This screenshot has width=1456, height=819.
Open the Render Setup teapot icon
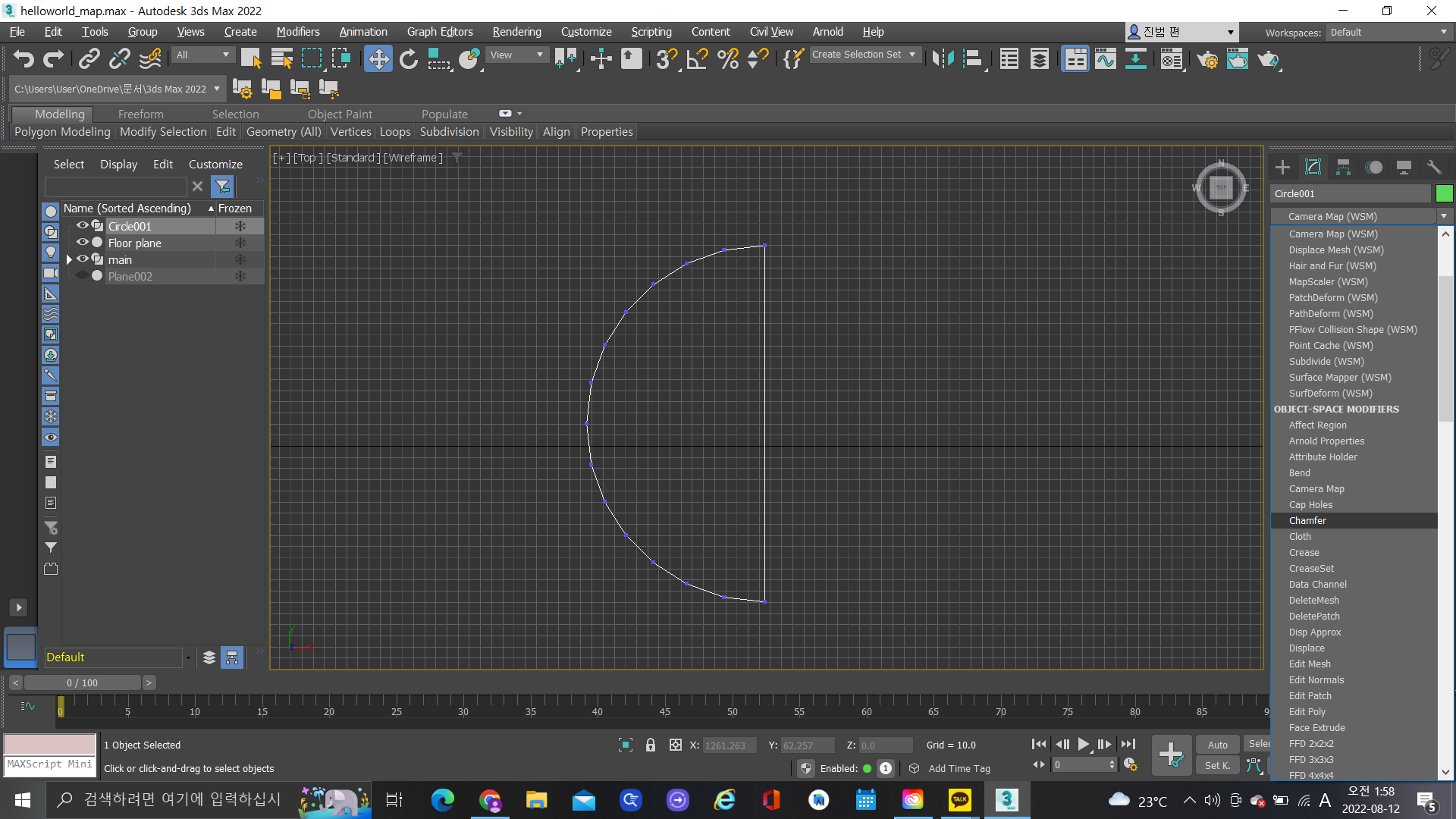[x=1207, y=58]
